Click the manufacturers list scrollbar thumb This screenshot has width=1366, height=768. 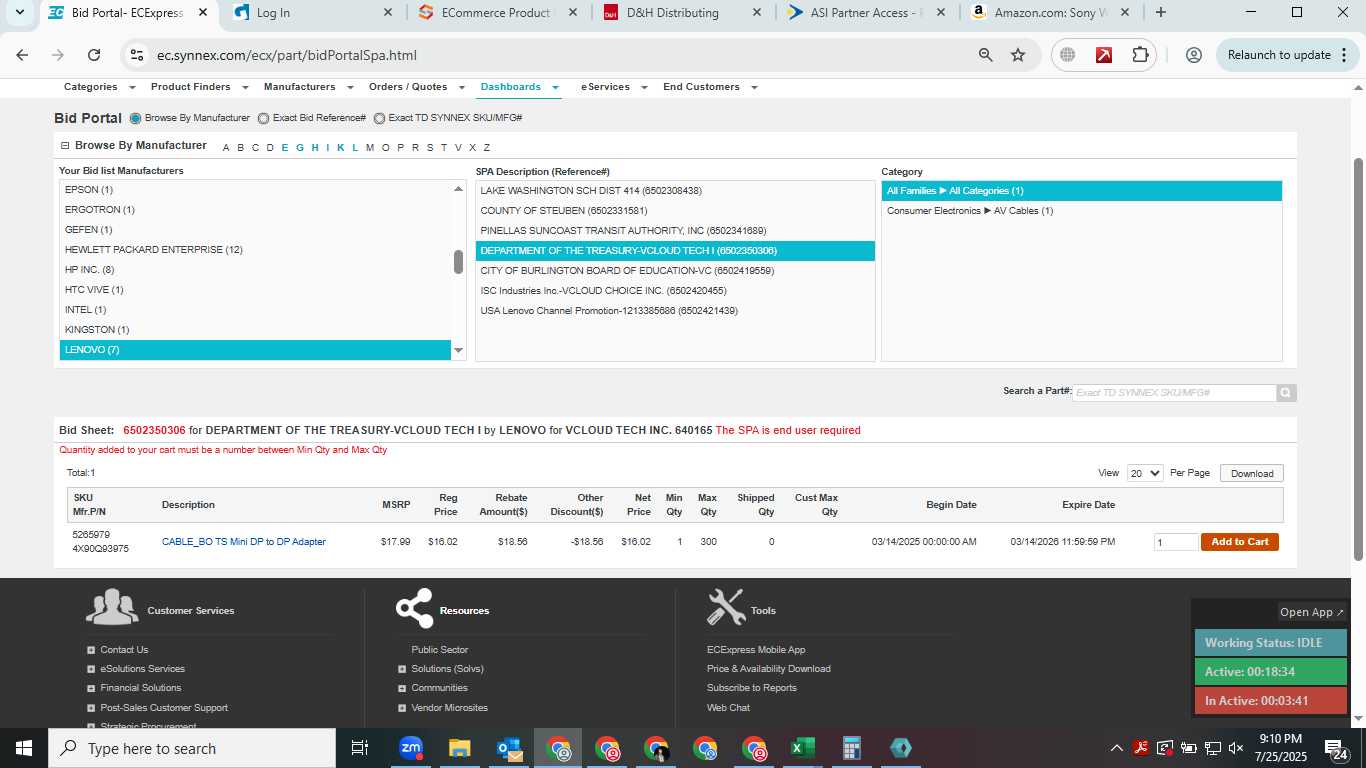[458, 261]
